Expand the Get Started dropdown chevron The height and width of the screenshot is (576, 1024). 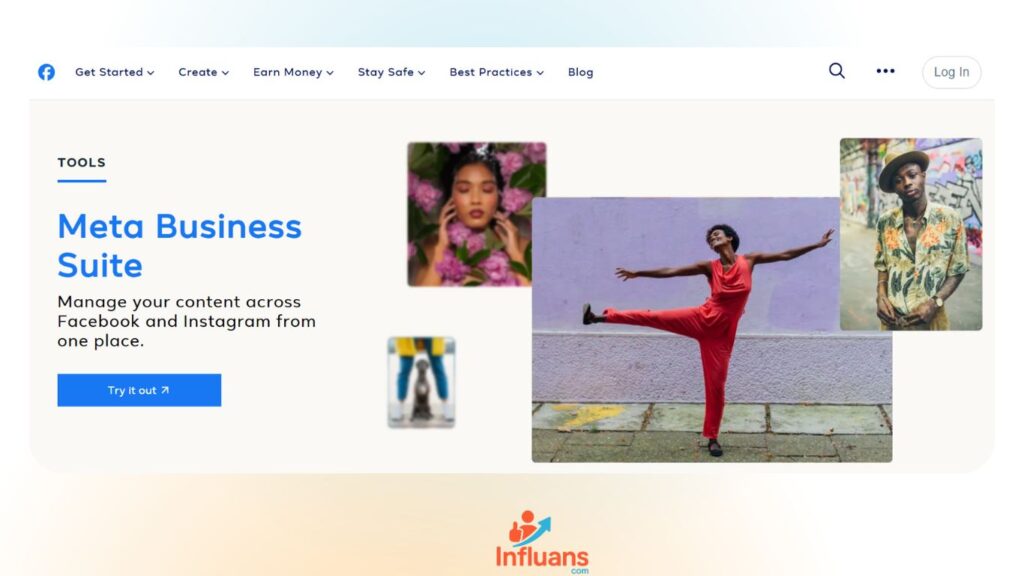[x=151, y=73]
